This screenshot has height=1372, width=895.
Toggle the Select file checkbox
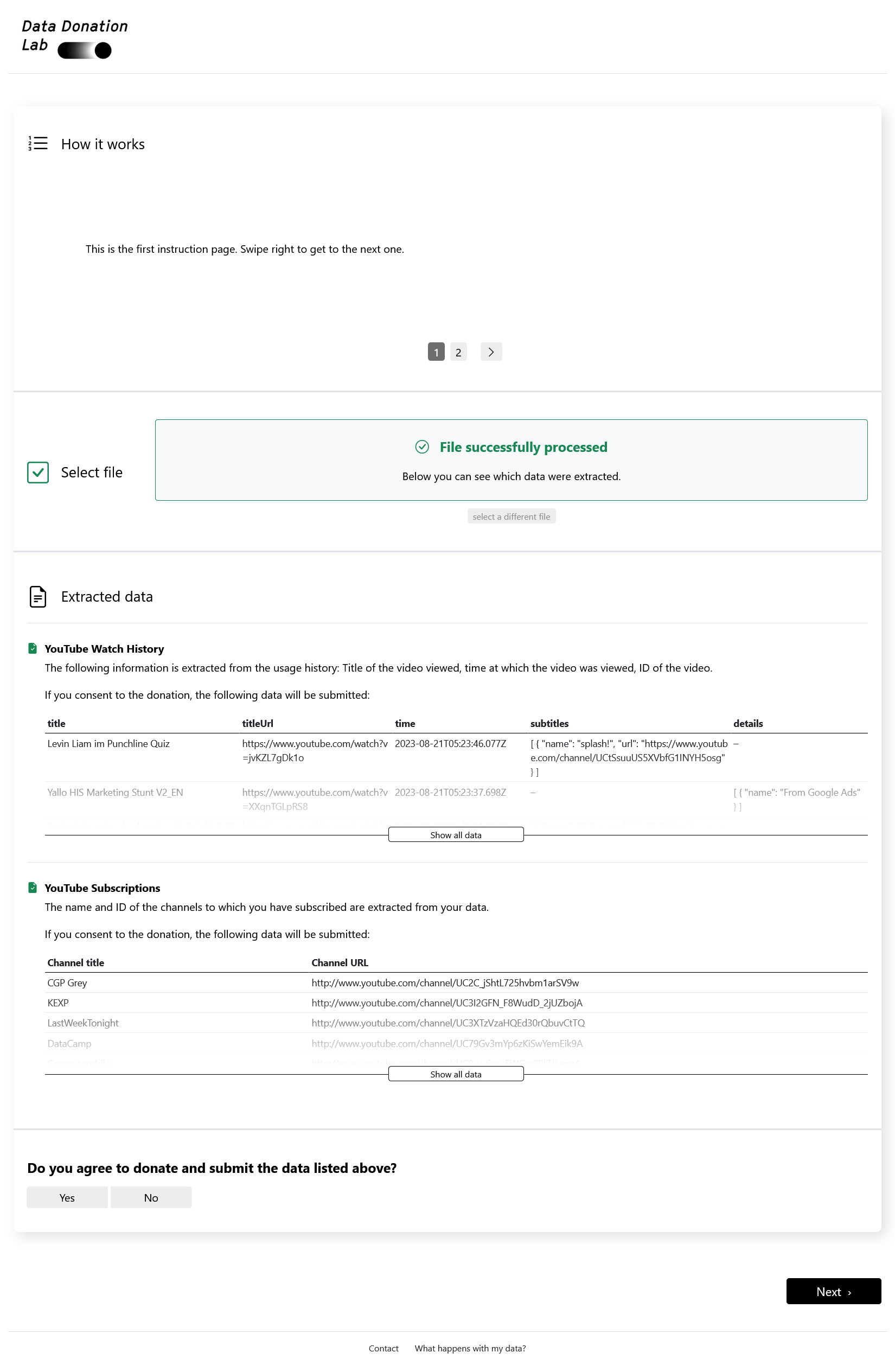pyautogui.click(x=37, y=473)
